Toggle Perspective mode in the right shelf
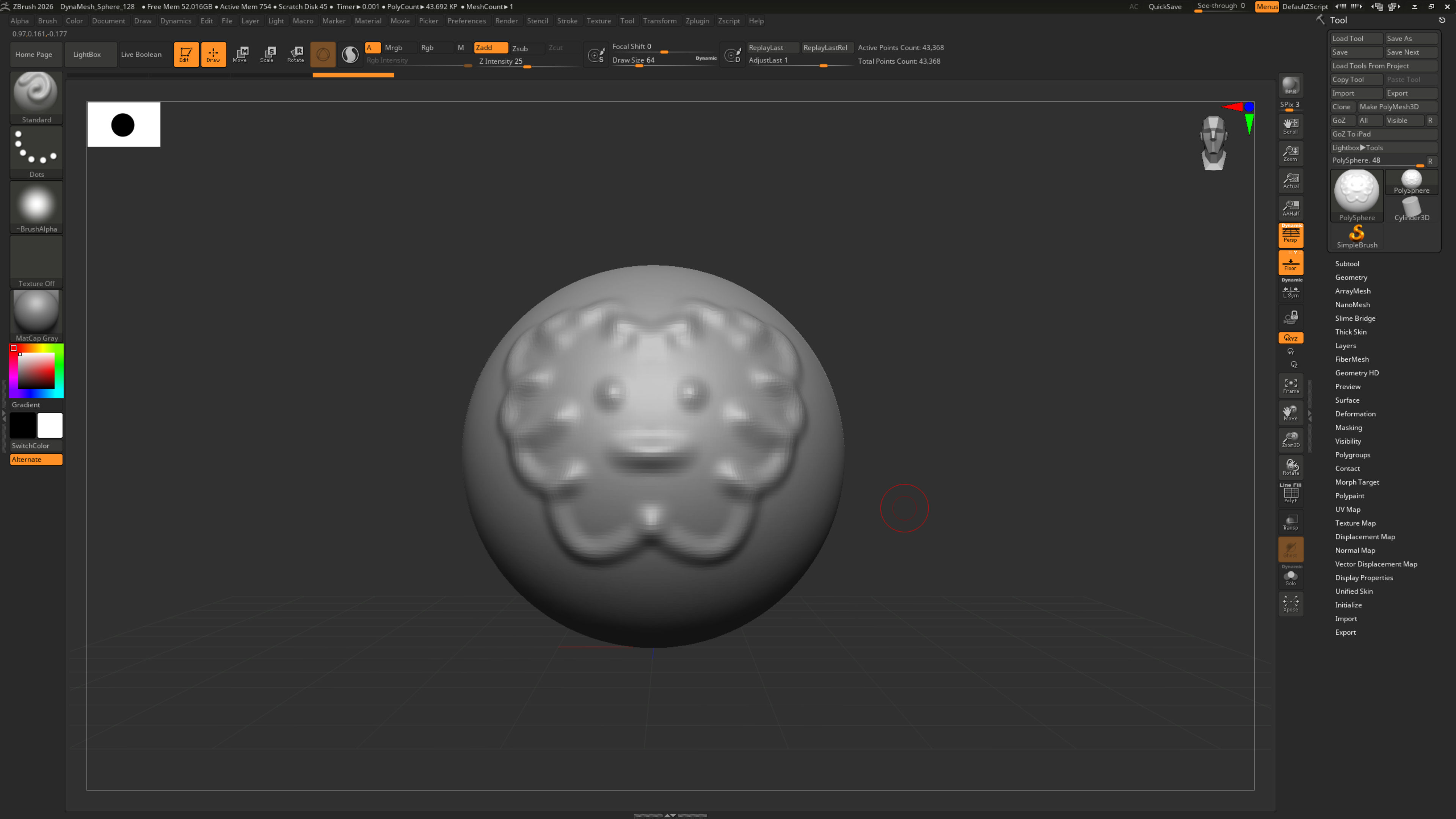This screenshot has height=819, width=1456. [1290, 235]
